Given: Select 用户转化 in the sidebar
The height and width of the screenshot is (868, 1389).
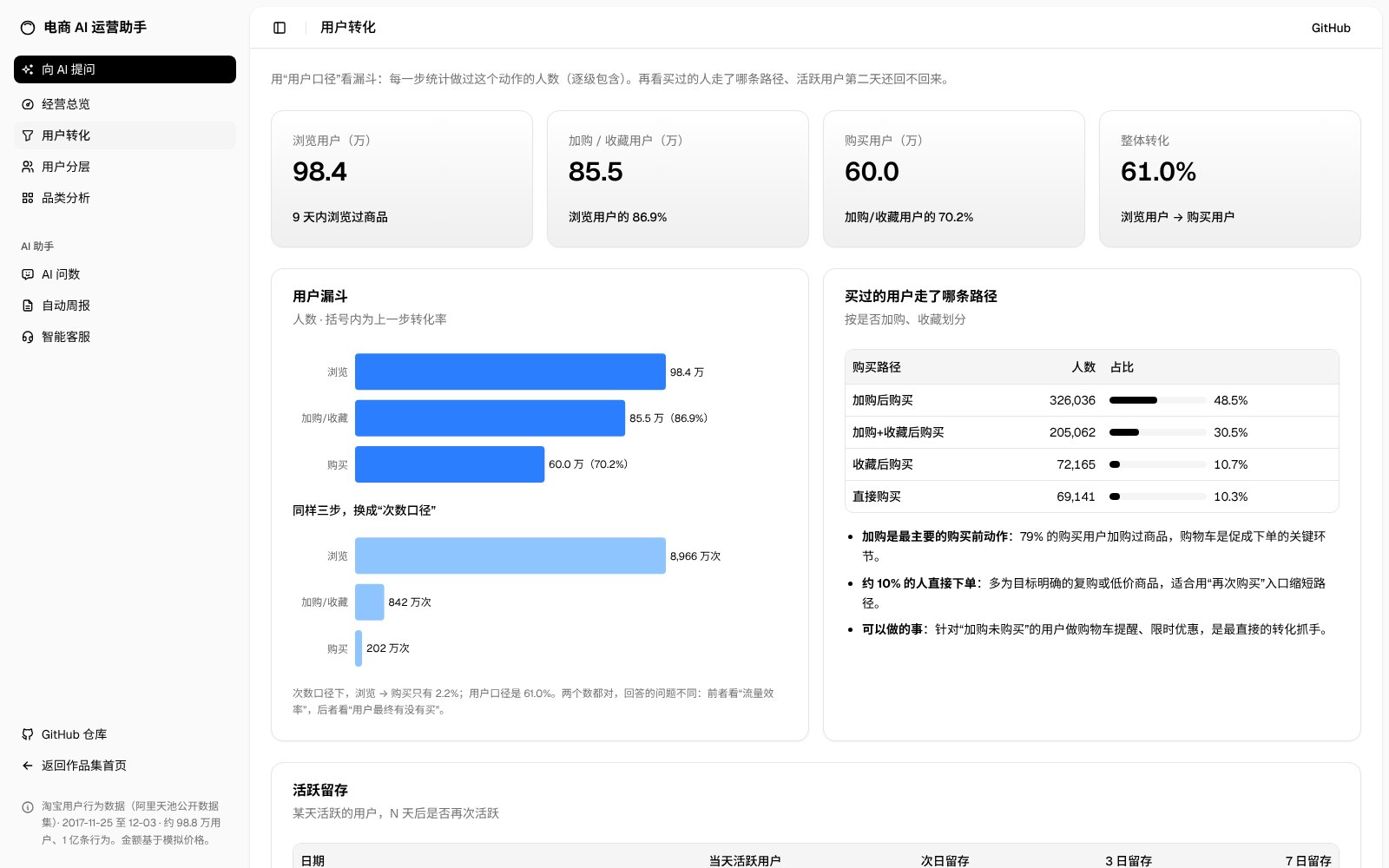Looking at the screenshot, I should (x=125, y=135).
